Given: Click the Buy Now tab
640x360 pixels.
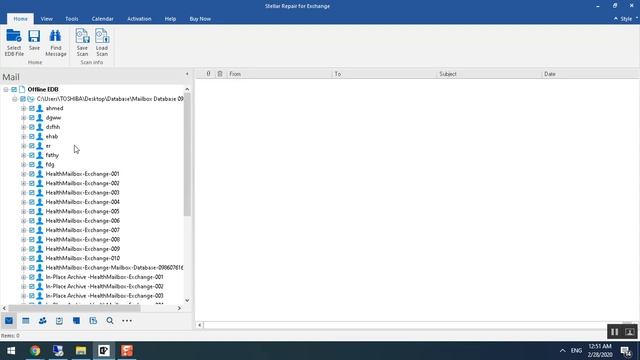Looking at the screenshot, I should [200, 19].
